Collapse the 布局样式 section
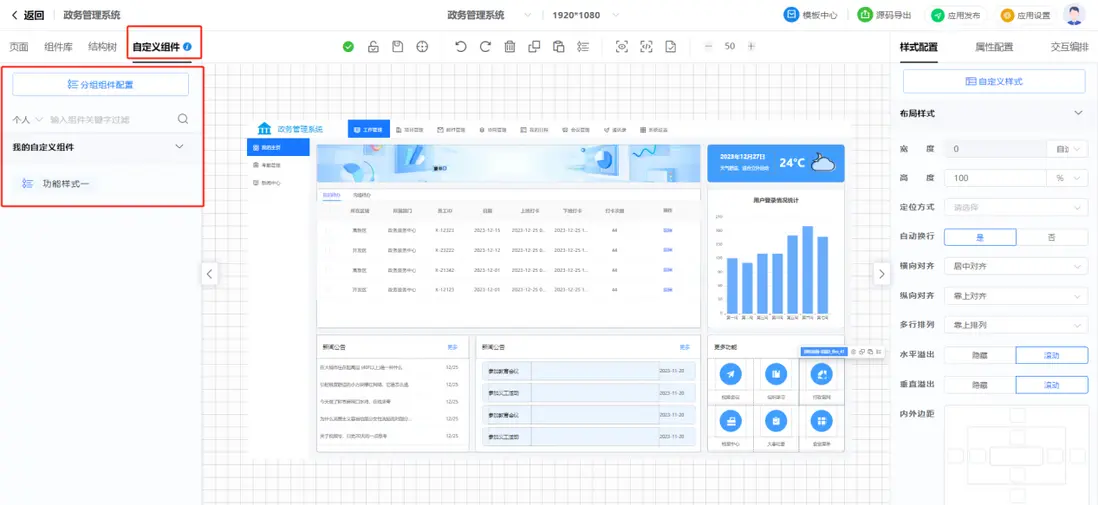Image resolution: width=1098 pixels, height=505 pixels. 1078,113
